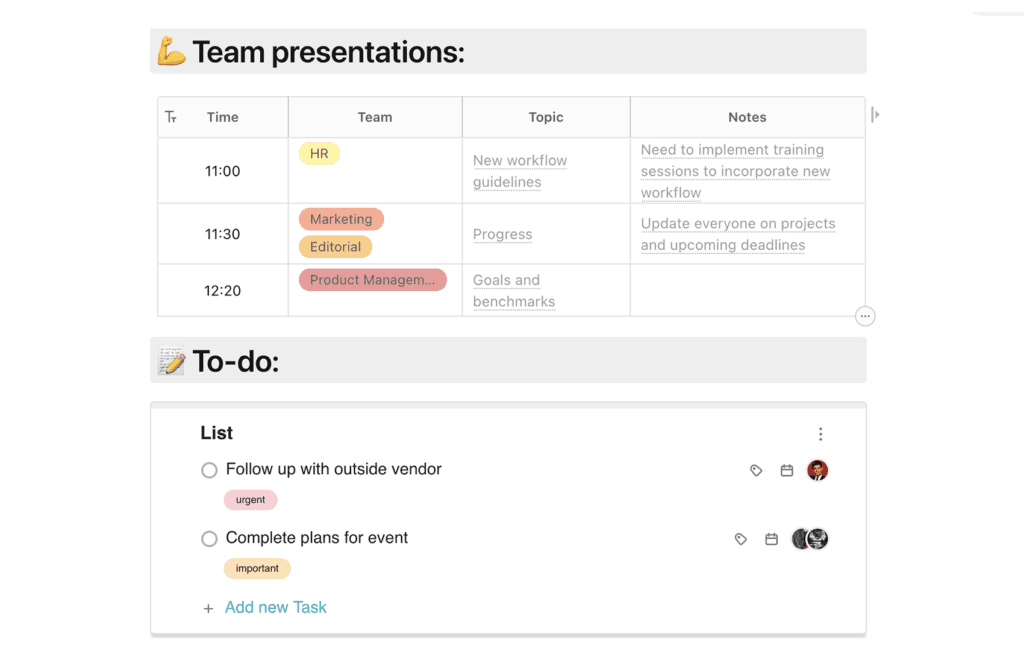Click the calendar icon on the event plans task
Screen dimensions: 1024x663
(771, 538)
